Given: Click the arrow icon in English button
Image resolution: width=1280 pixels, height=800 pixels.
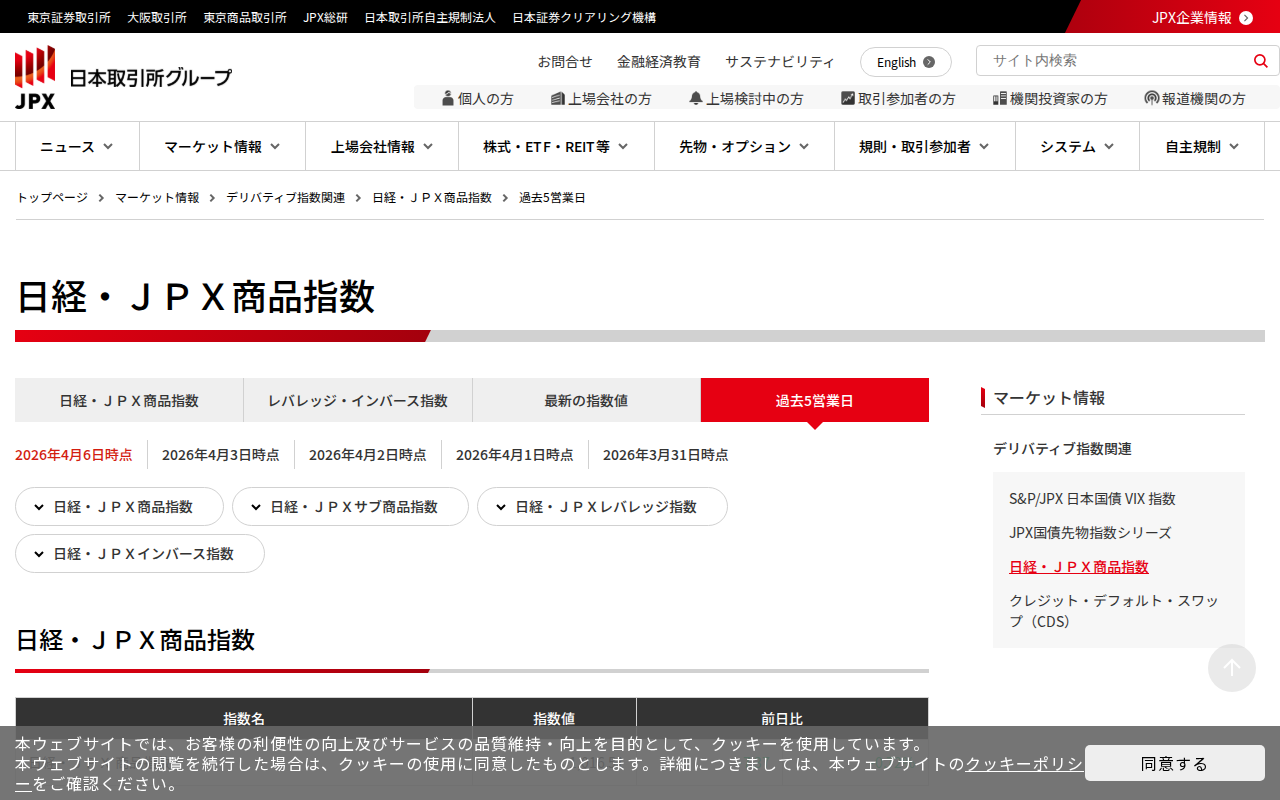Looking at the screenshot, I should 929,62.
